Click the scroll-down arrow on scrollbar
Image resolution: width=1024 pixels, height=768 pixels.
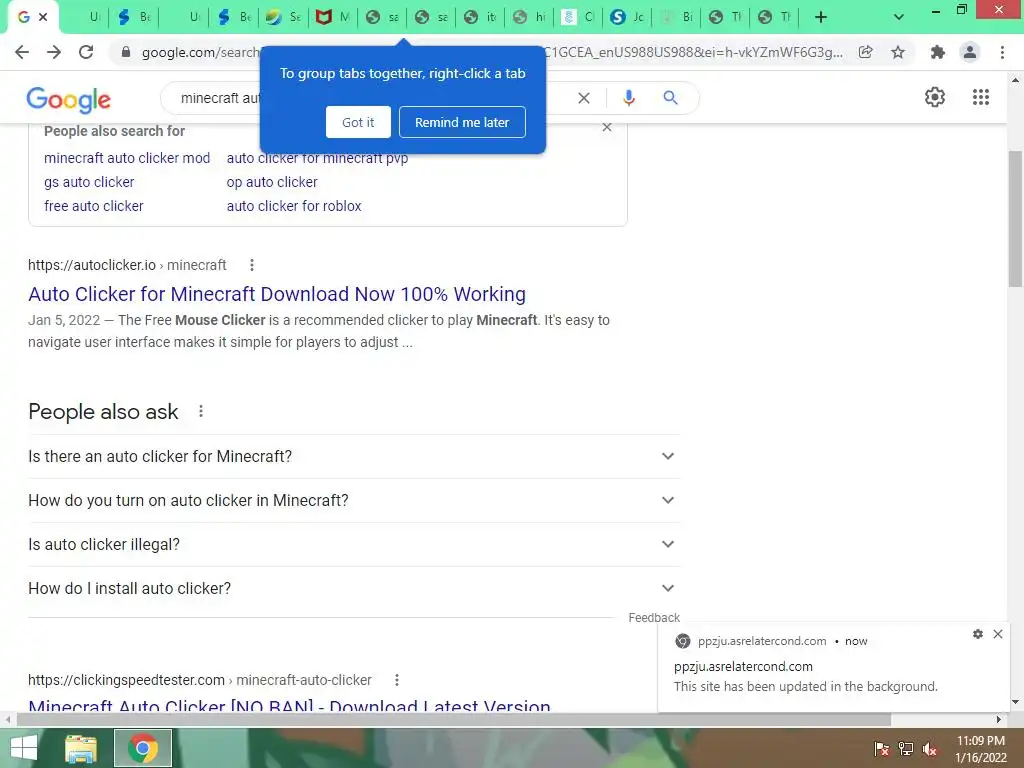pos(1015,703)
